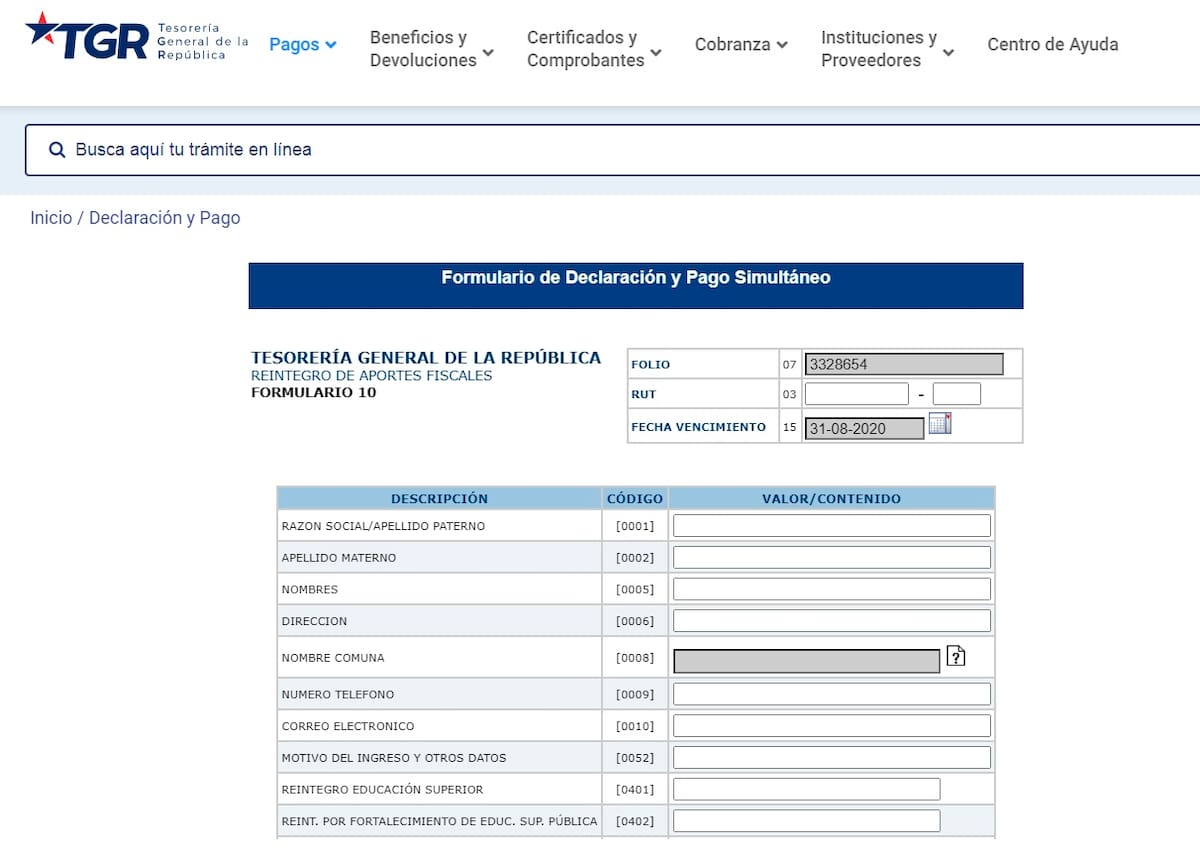Click the TGR logo
Viewport: 1200px width, 857px height.
click(137, 37)
